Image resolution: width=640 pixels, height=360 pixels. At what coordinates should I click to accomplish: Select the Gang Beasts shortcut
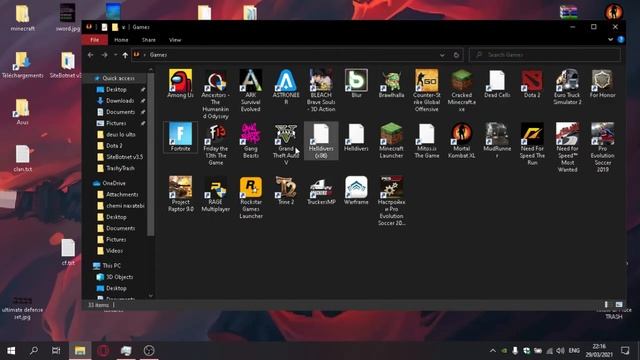(x=251, y=140)
